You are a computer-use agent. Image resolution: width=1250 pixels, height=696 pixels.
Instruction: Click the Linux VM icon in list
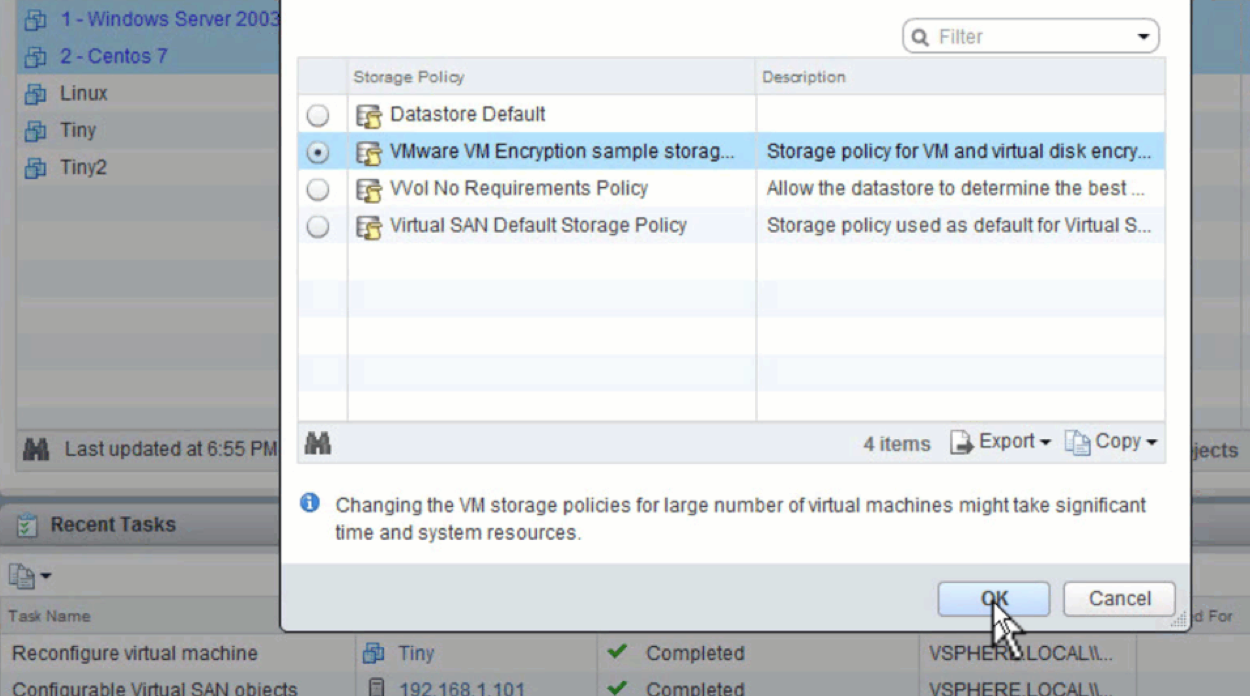[x=36, y=93]
